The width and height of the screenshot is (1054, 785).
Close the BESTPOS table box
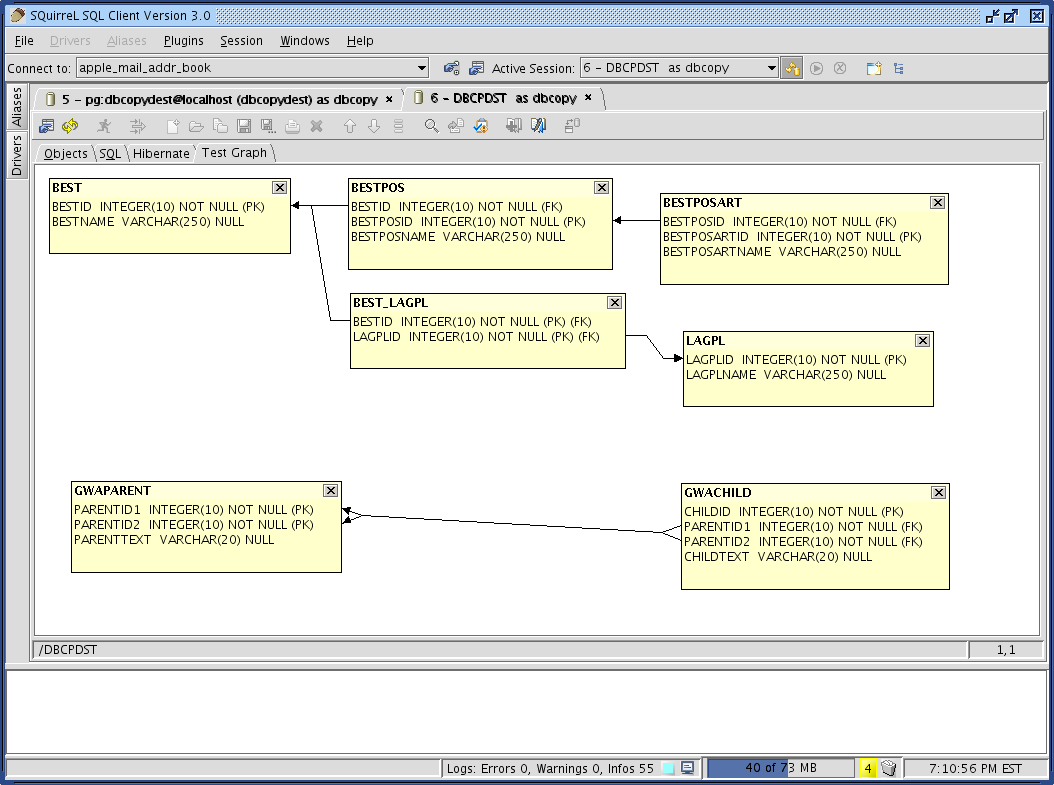[x=601, y=187]
